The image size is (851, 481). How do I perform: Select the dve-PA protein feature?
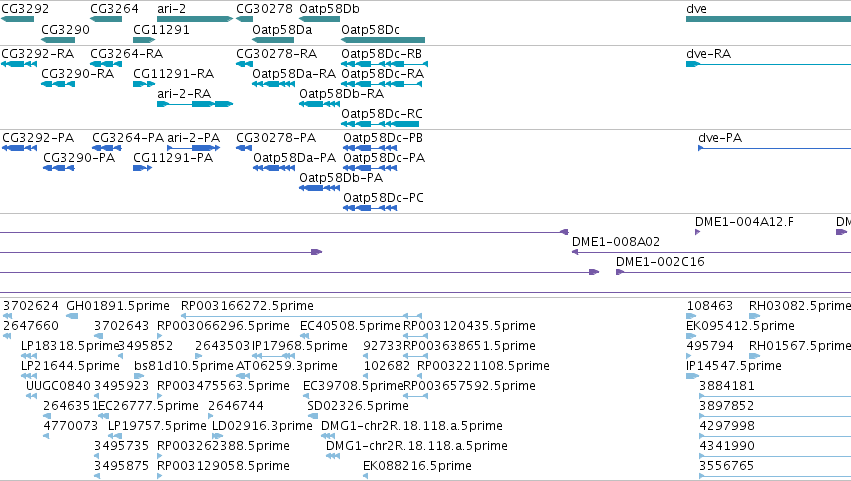click(774, 148)
